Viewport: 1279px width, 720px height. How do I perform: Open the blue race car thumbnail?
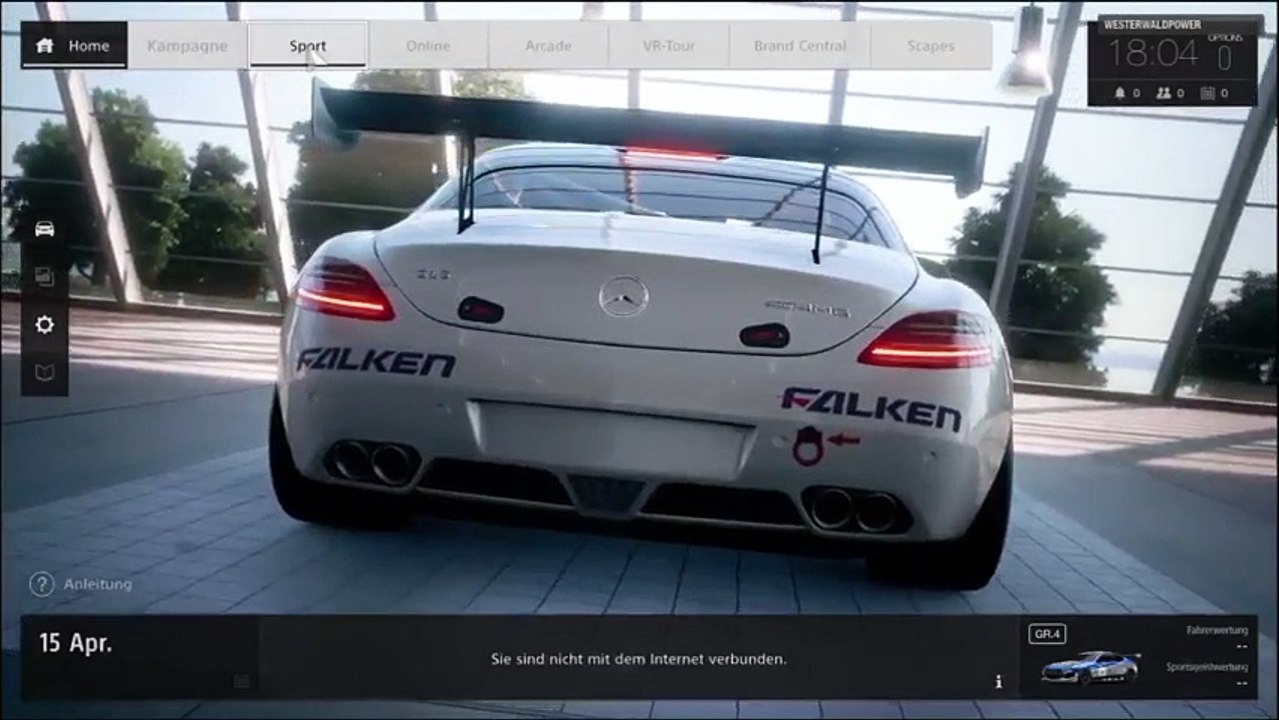tap(1090, 666)
